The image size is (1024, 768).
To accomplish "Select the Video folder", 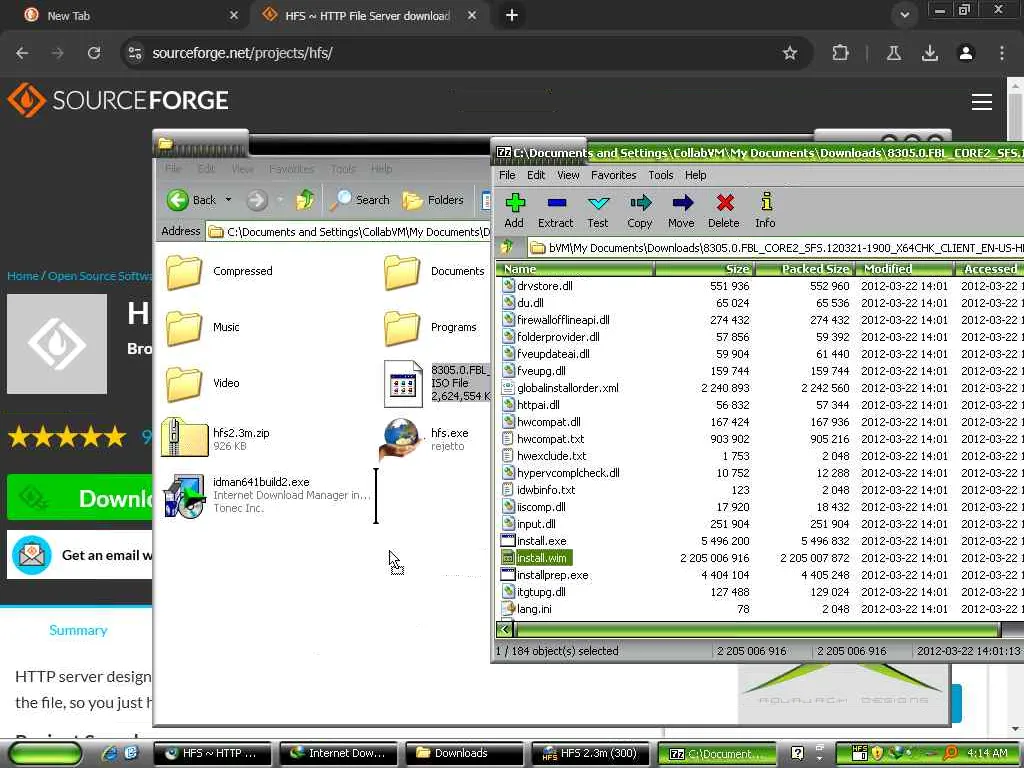I will pos(202,383).
